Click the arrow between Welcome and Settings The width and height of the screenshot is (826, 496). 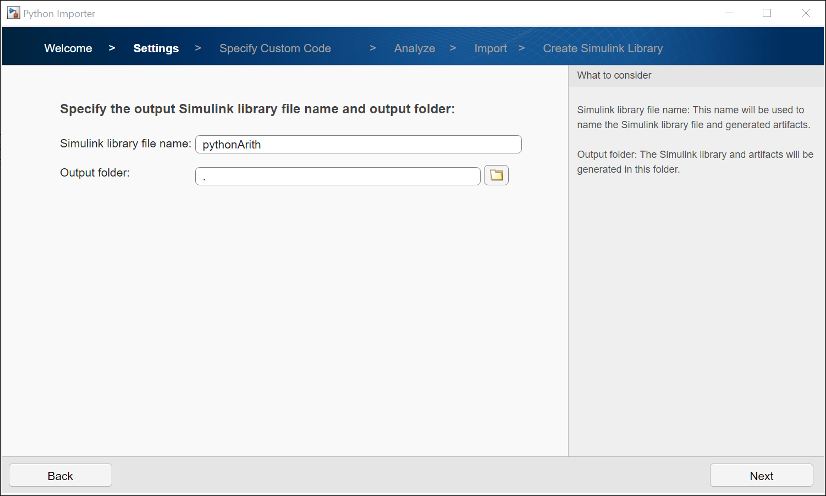pos(112,48)
